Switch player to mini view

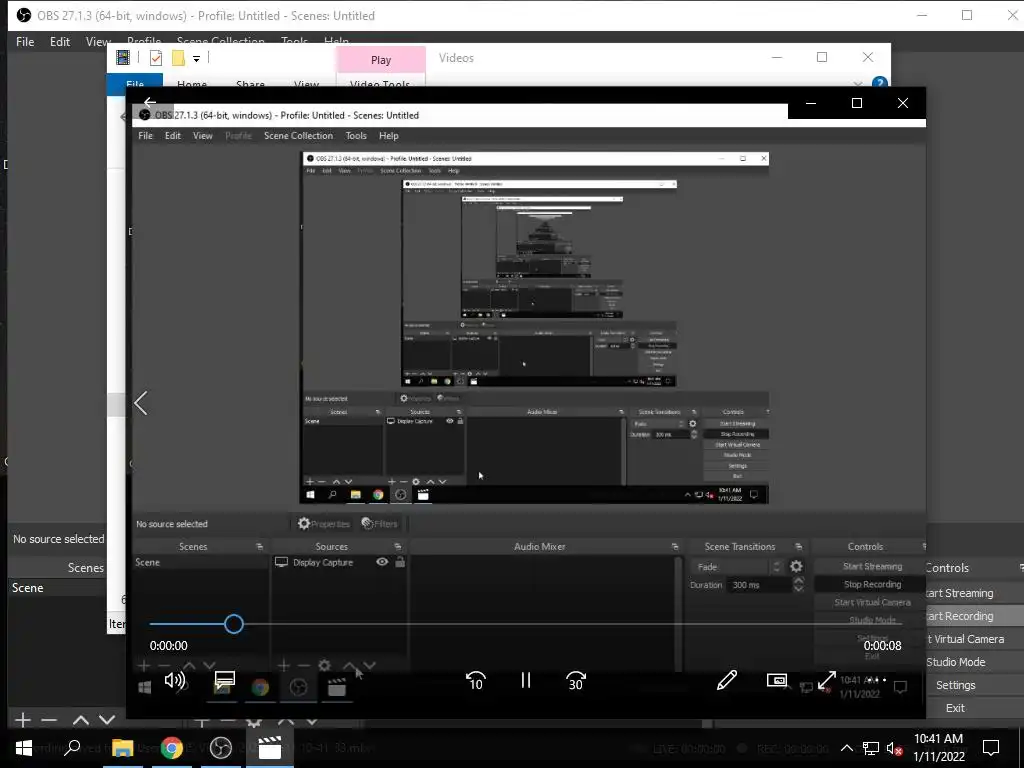(776, 680)
